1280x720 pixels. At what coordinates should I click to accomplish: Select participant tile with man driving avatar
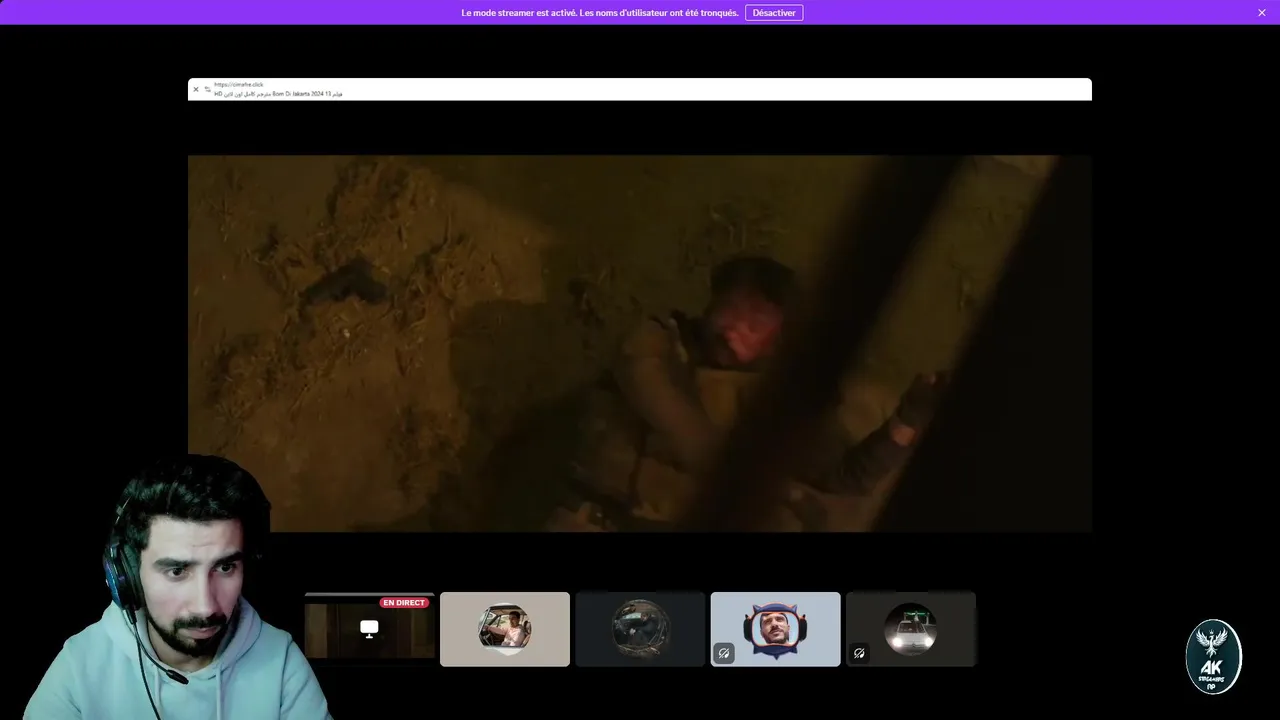pos(505,629)
